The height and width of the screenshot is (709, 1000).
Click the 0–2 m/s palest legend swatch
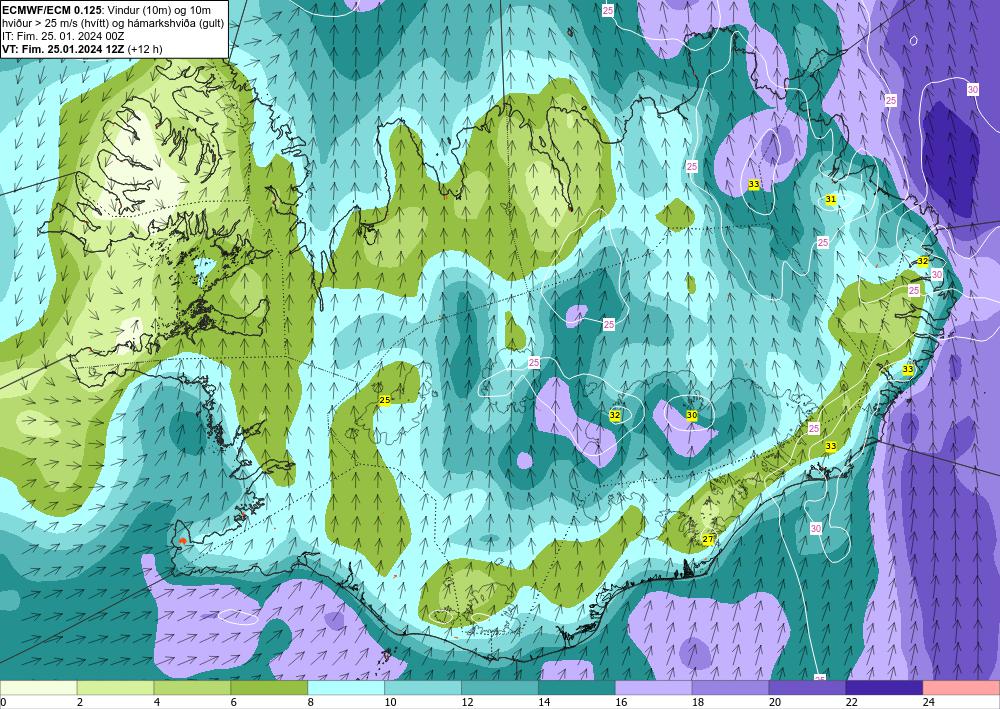(38, 688)
